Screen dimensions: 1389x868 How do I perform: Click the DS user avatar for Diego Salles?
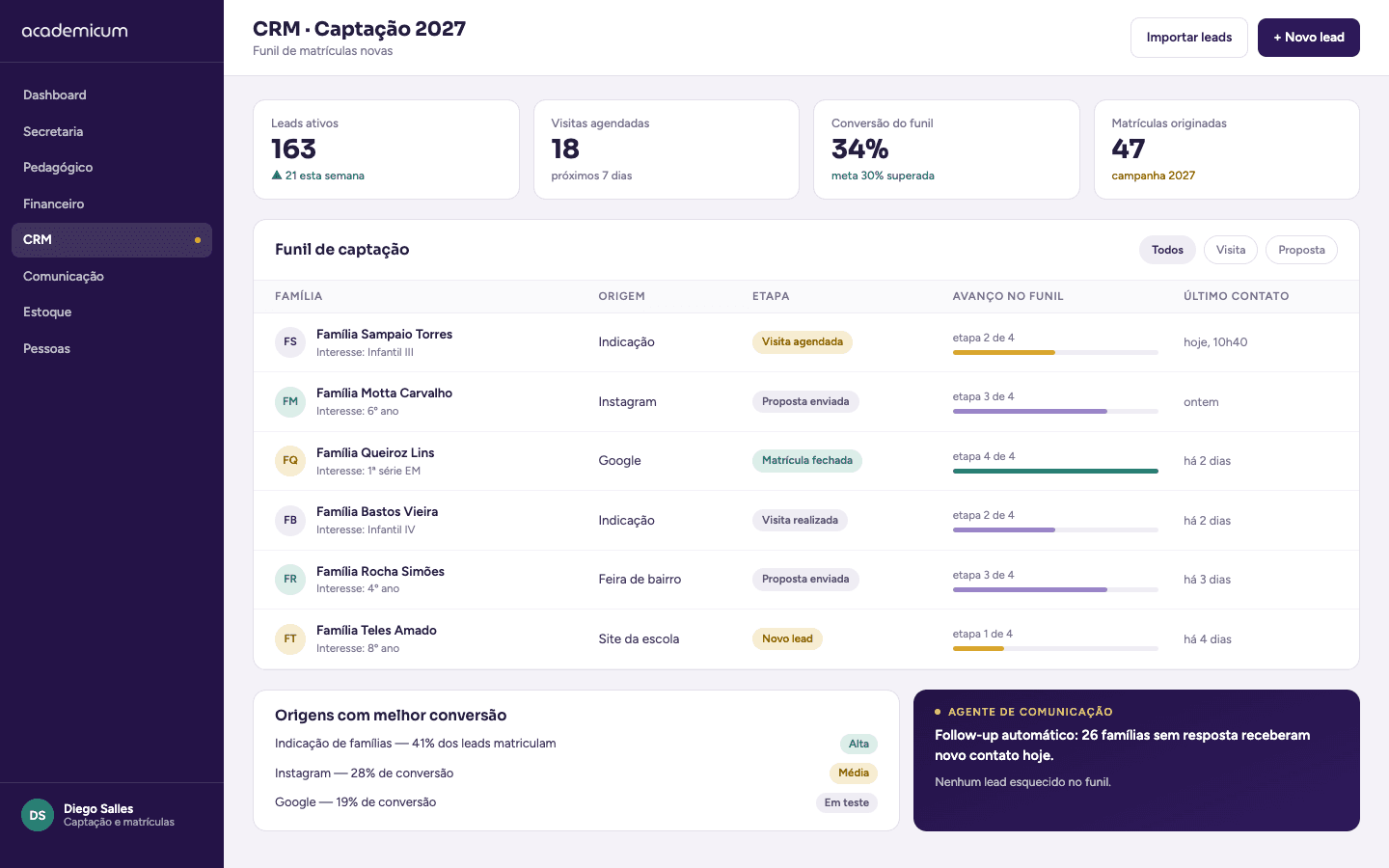tap(38, 815)
